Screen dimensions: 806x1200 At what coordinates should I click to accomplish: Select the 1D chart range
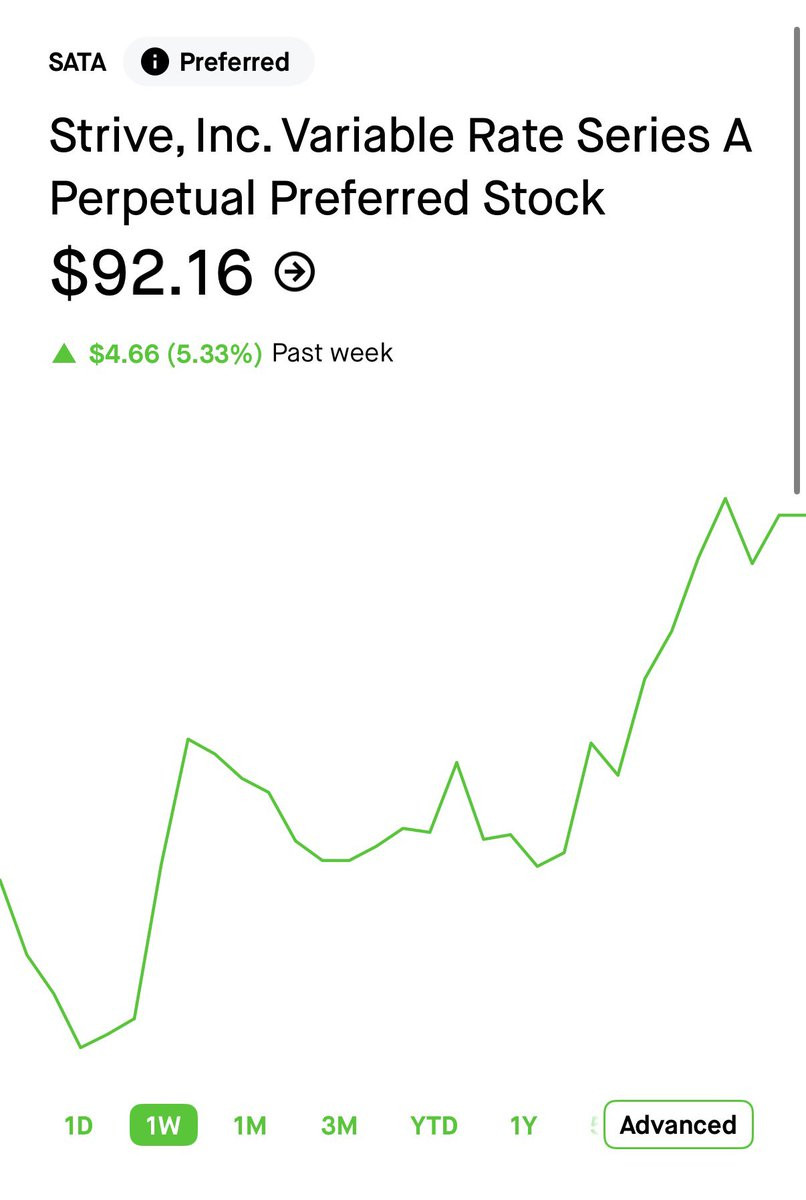(78, 1125)
